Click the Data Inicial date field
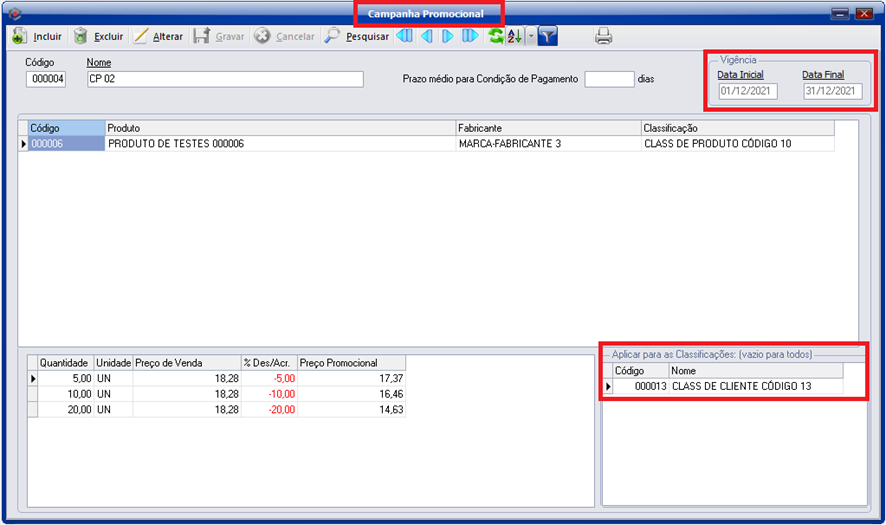886x525 pixels. [x=747, y=91]
